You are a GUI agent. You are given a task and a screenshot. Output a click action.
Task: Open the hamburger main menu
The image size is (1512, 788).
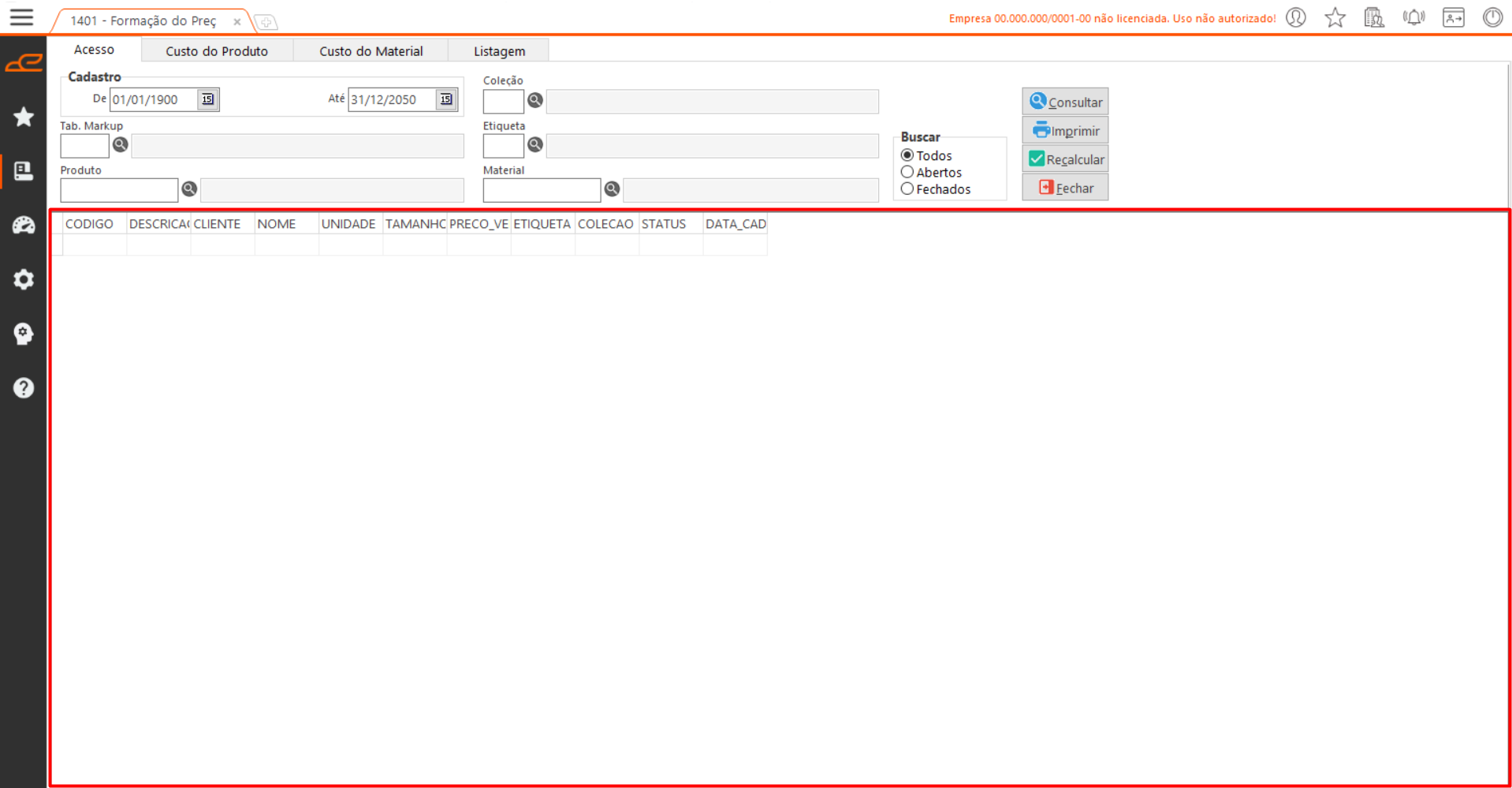pyautogui.click(x=21, y=17)
